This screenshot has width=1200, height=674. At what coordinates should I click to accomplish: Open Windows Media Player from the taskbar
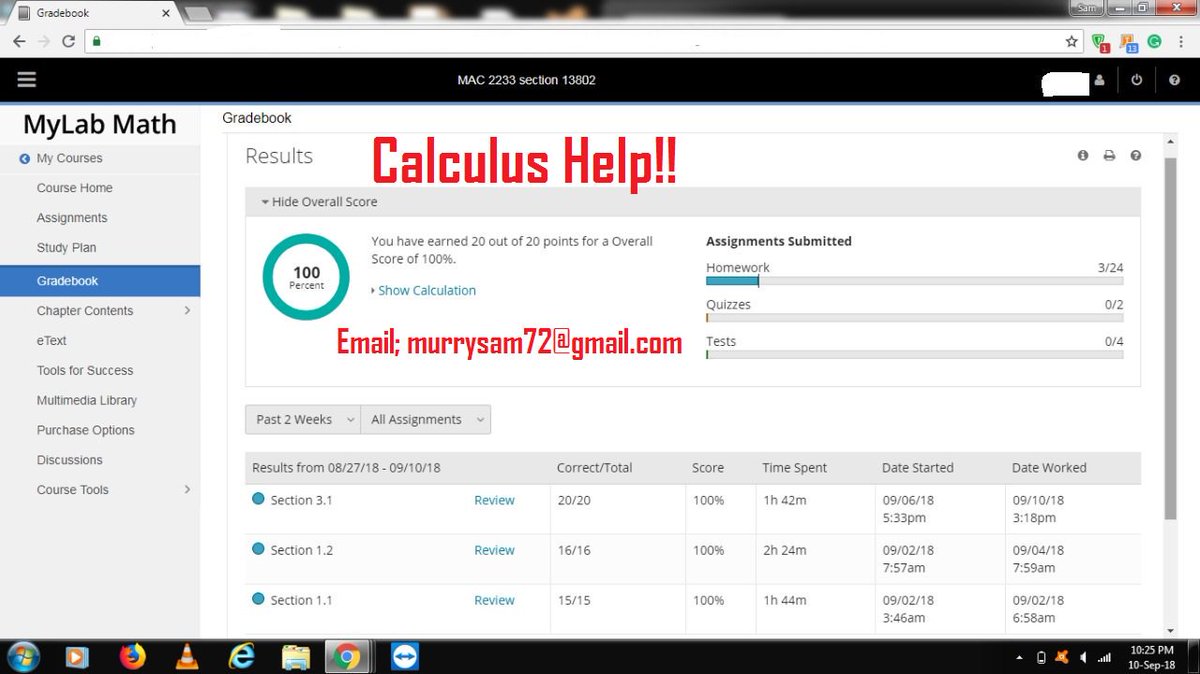coord(76,657)
